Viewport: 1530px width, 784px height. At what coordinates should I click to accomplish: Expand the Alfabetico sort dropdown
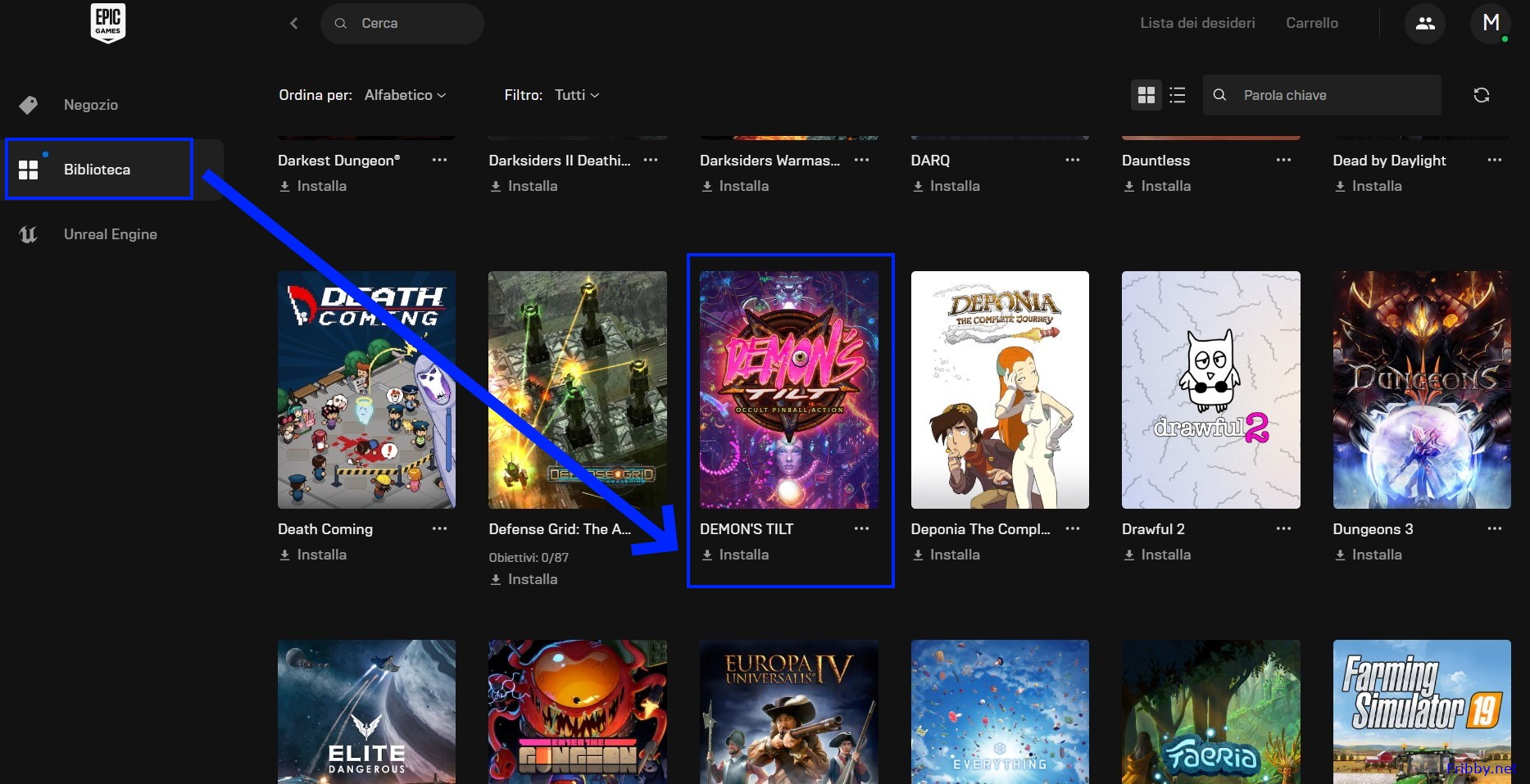(405, 95)
